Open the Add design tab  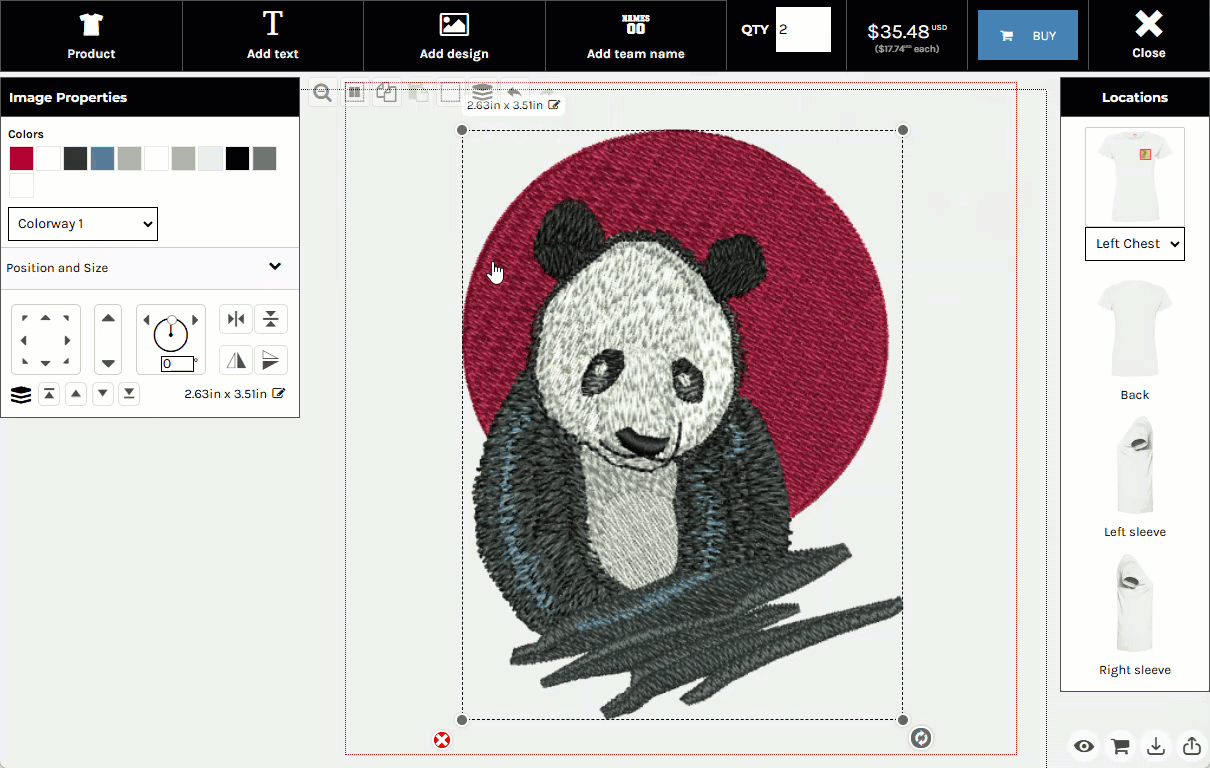click(453, 35)
